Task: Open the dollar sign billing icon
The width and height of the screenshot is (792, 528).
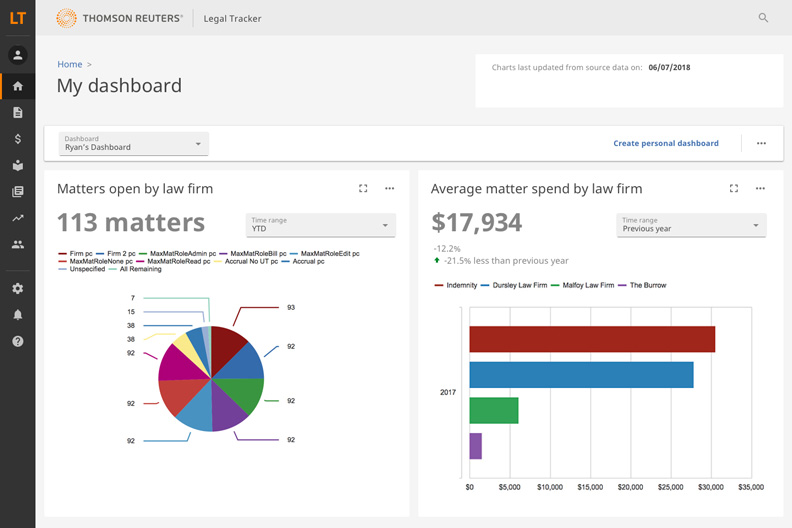Action: (x=17, y=139)
